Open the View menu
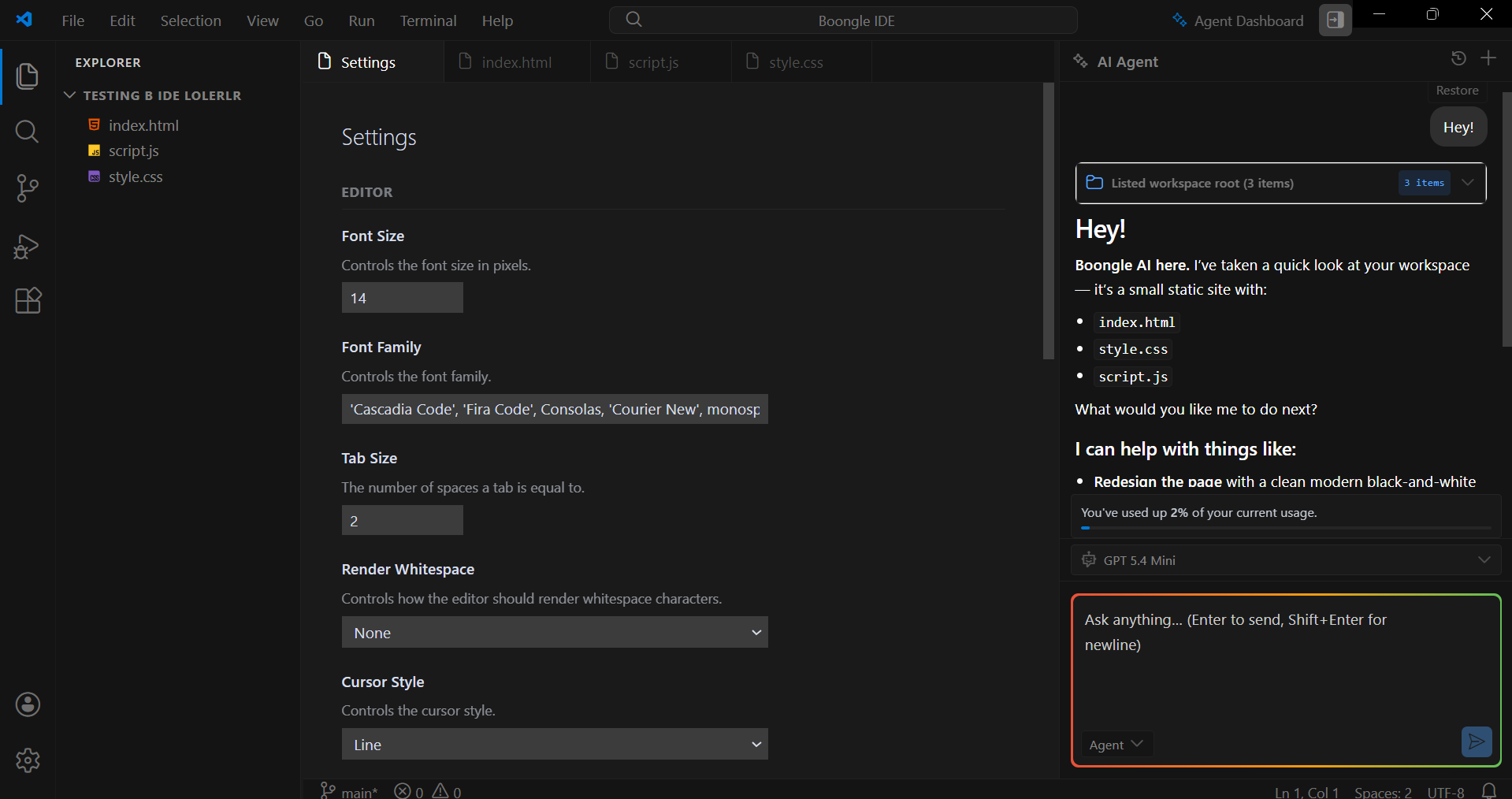This screenshot has height=799, width=1512. 262,20
